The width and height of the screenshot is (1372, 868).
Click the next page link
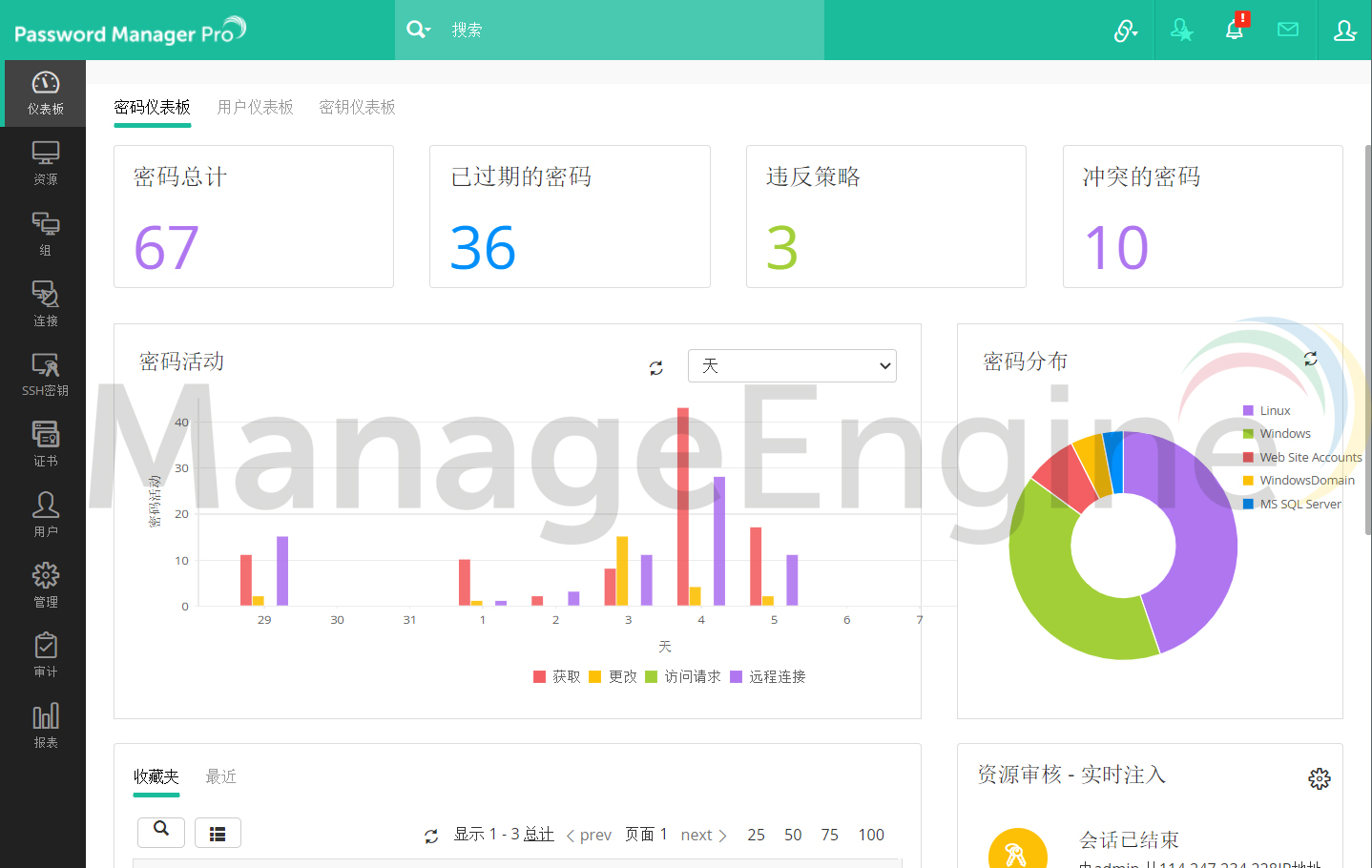pyautogui.click(x=704, y=835)
